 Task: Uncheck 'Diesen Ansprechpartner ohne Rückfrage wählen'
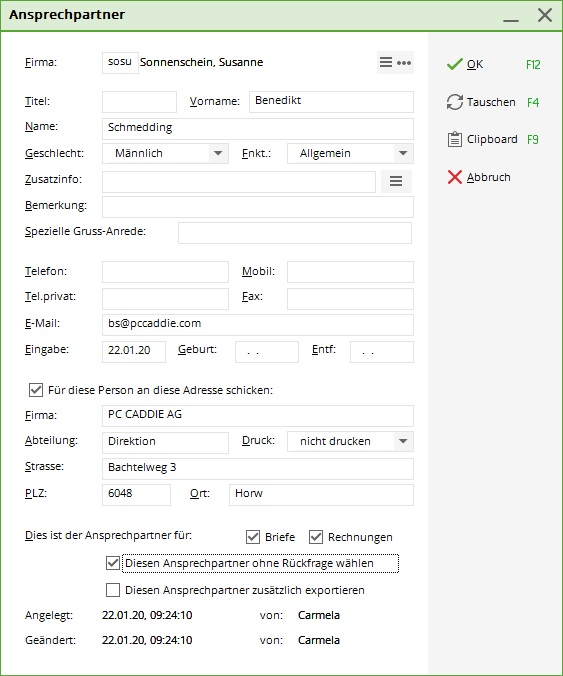coord(113,563)
